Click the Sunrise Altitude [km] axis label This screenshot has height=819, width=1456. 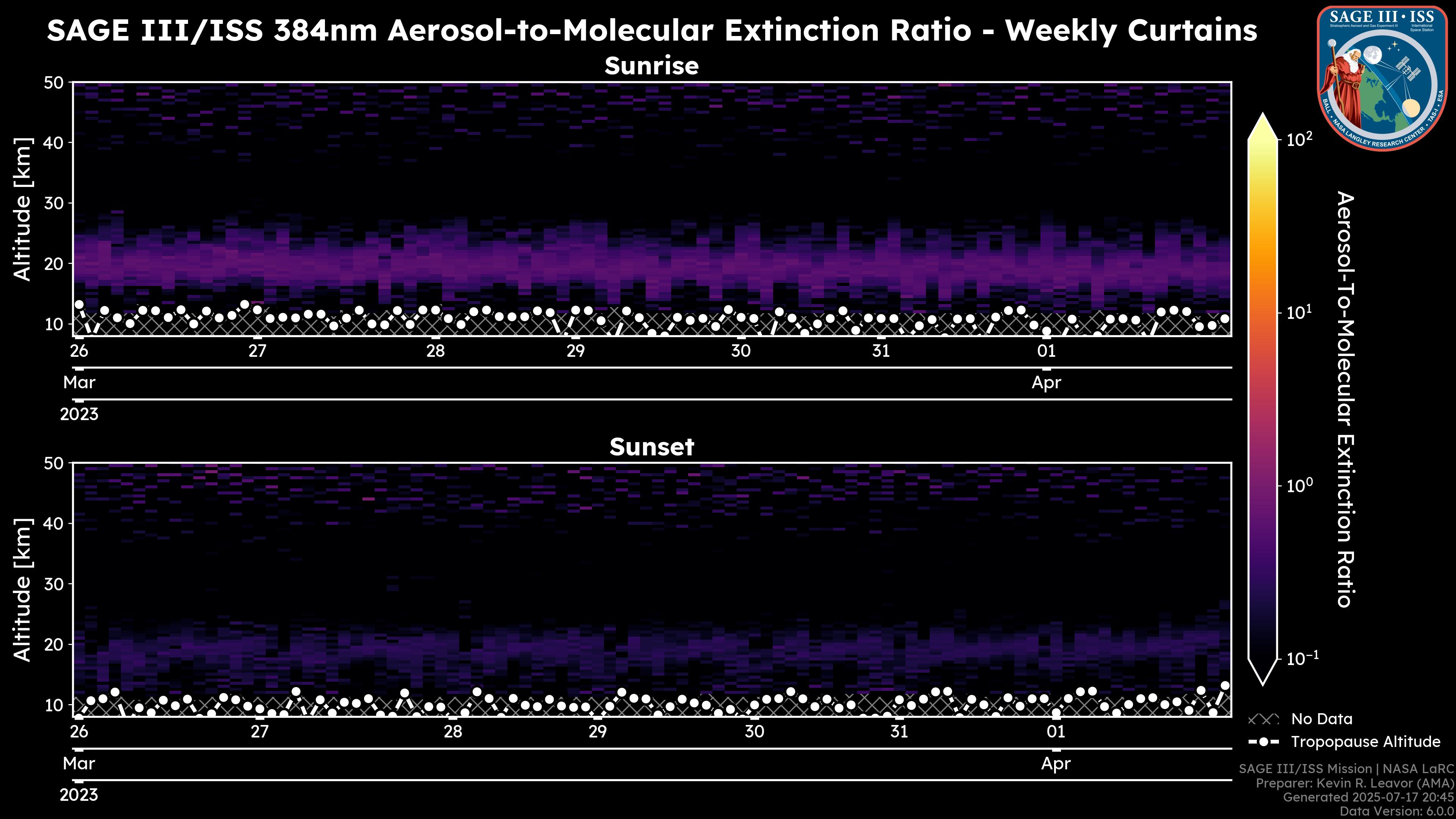coord(23,209)
